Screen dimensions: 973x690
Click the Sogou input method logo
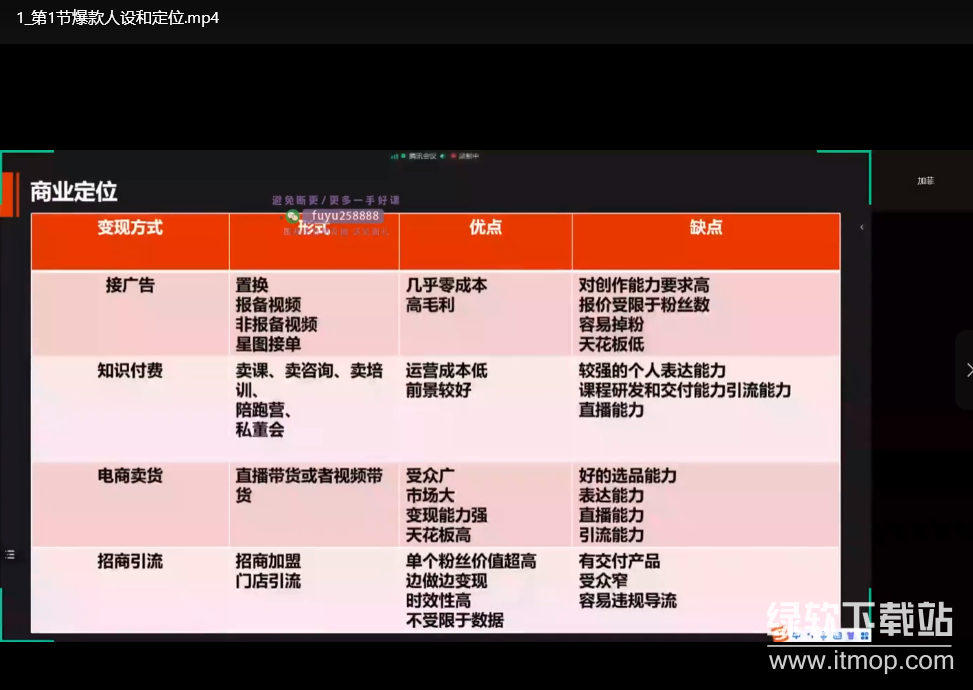point(780,634)
